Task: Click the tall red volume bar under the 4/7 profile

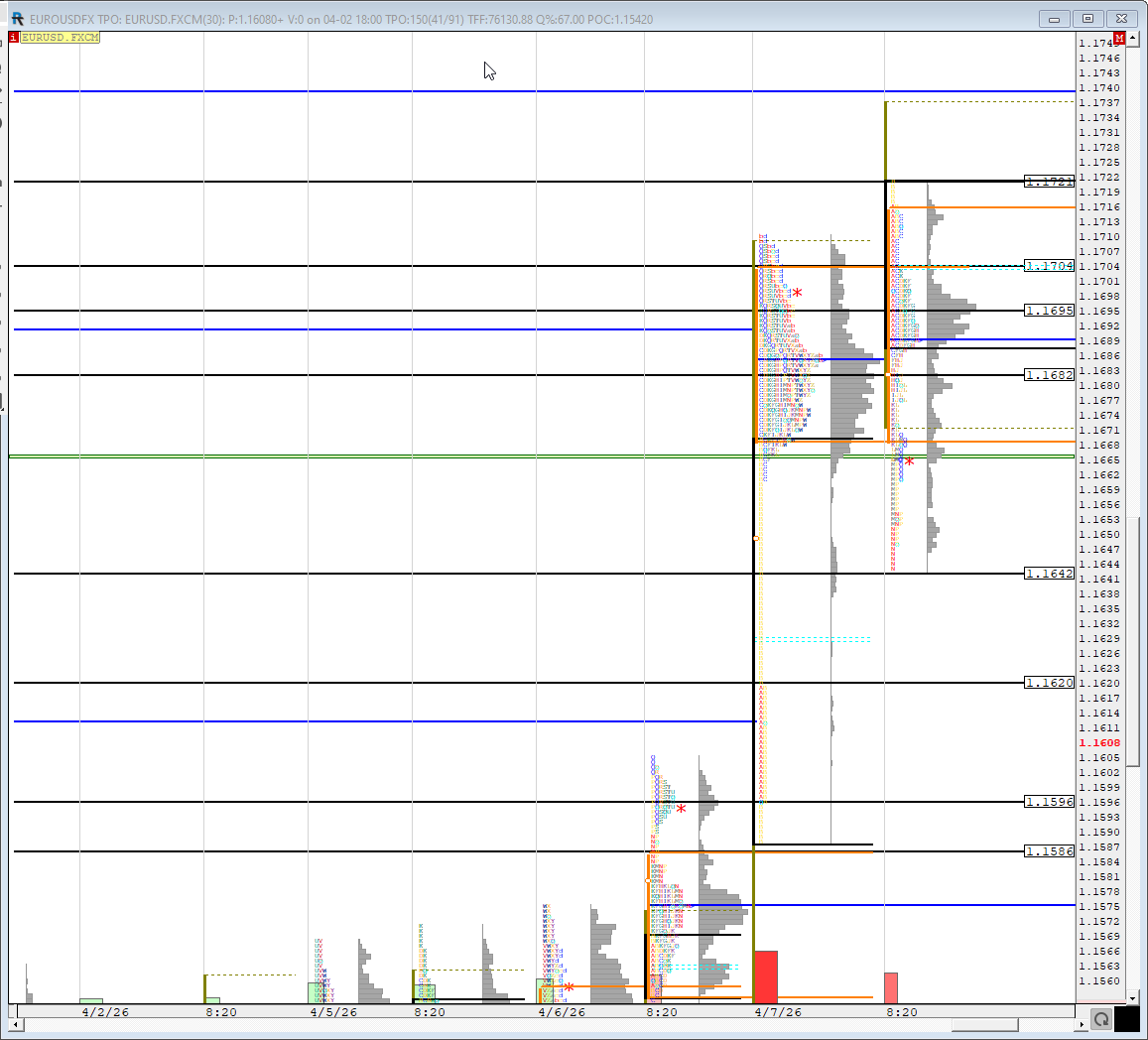Action: point(765,977)
